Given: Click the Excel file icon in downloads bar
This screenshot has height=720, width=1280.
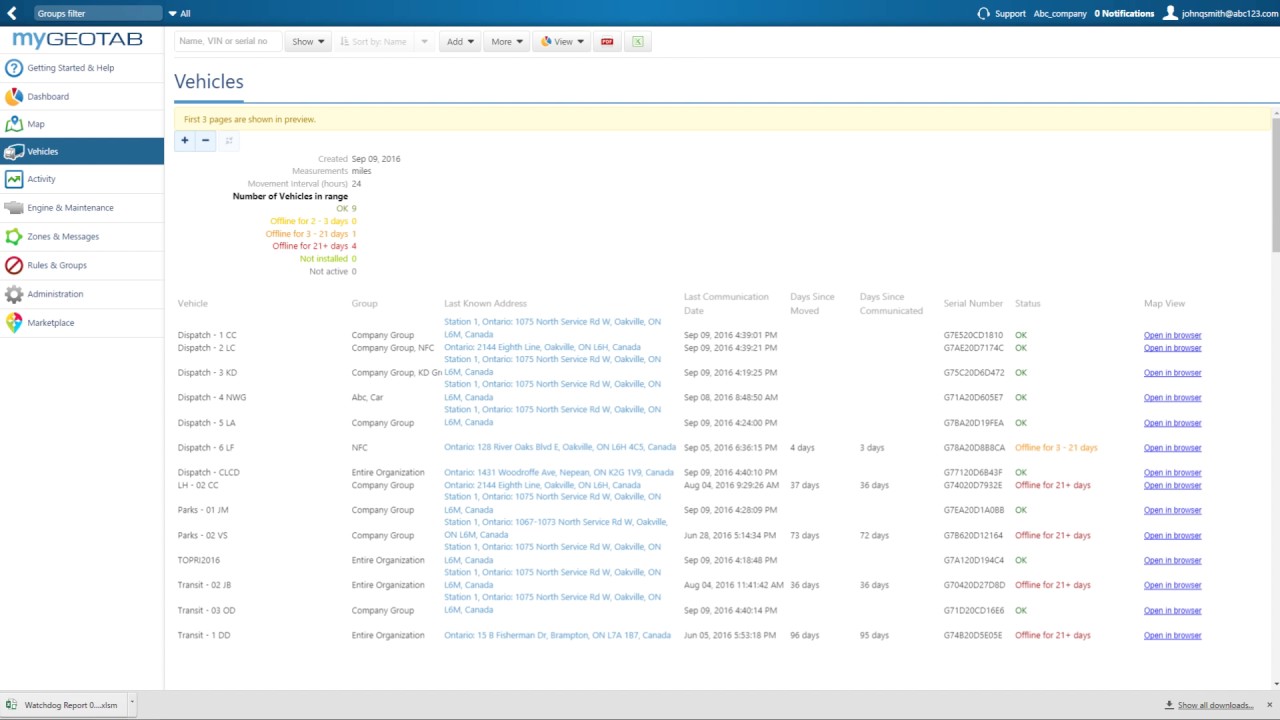Looking at the screenshot, I should 11,705.
